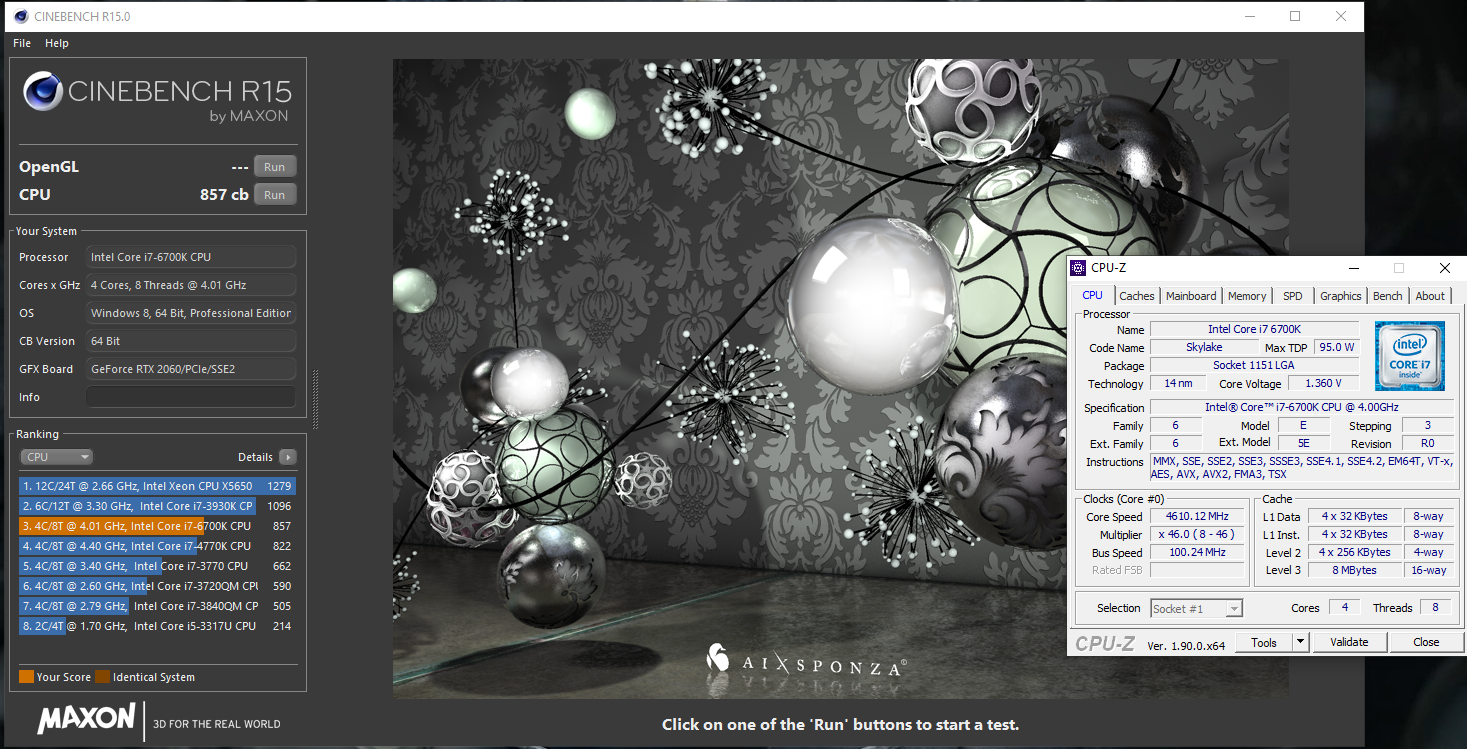Select ranking row Core i7-3930K
Screen dimensions: 1467x749
pos(157,506)
